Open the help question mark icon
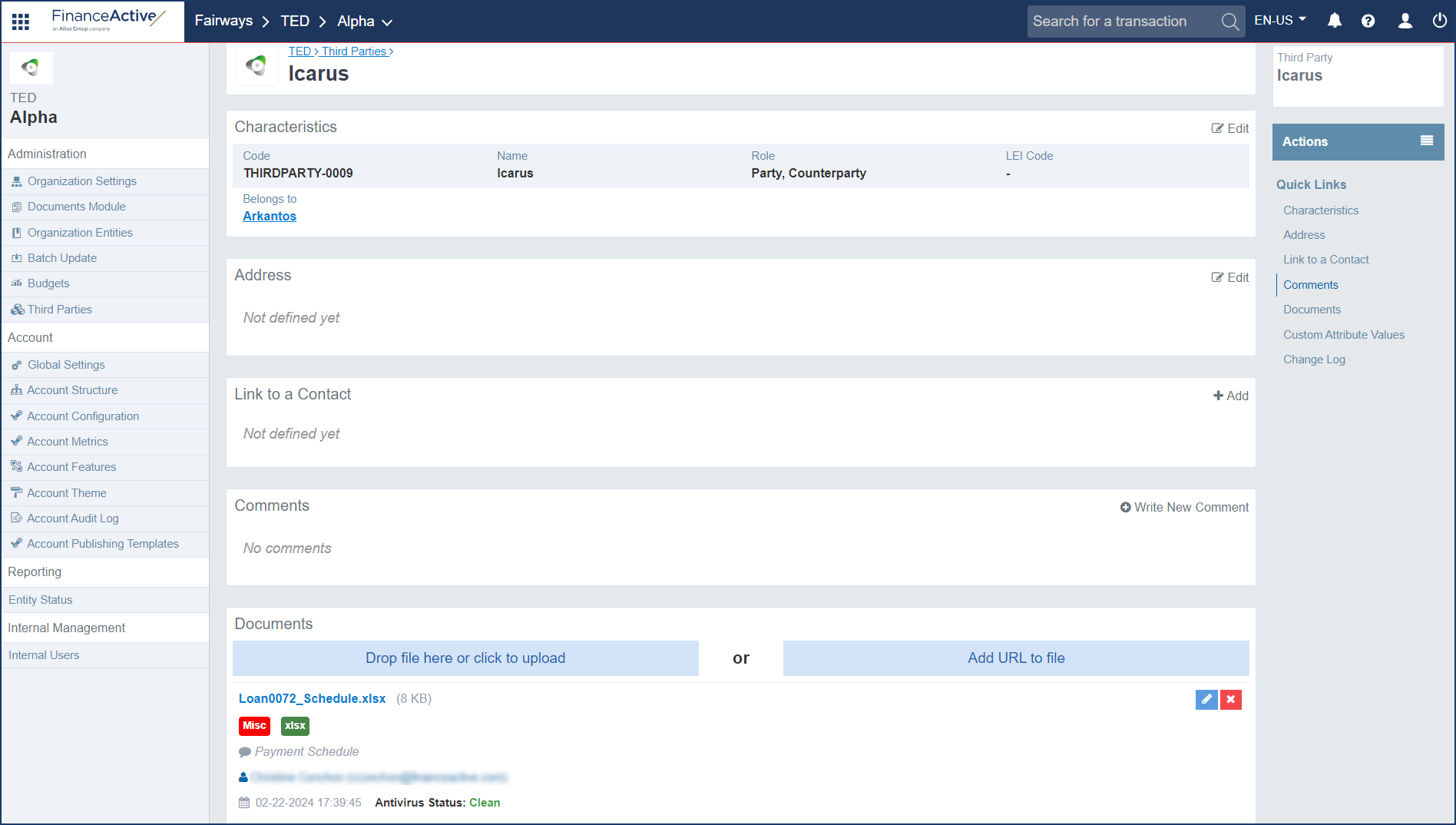The height and width of the screenshot is (825, 1456). [x=1368, y=21]
